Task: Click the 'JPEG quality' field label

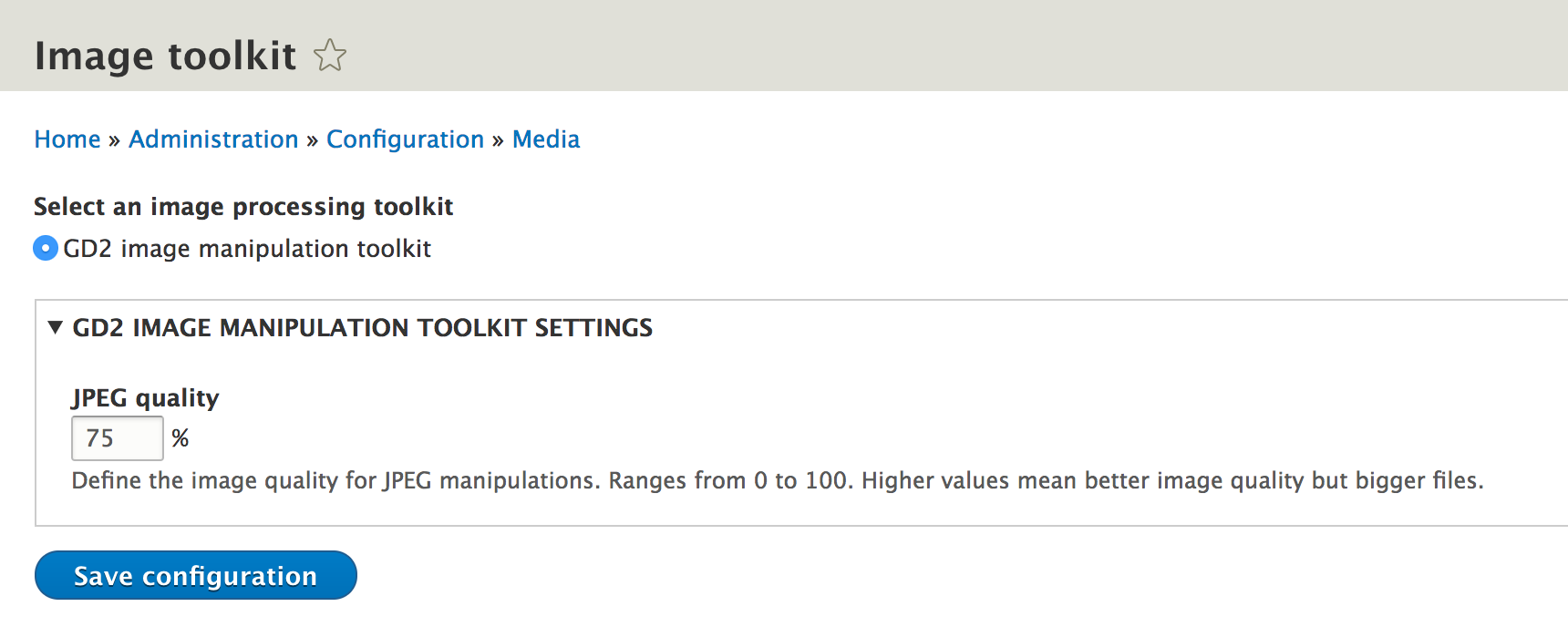Action: [x=146, y=398]
